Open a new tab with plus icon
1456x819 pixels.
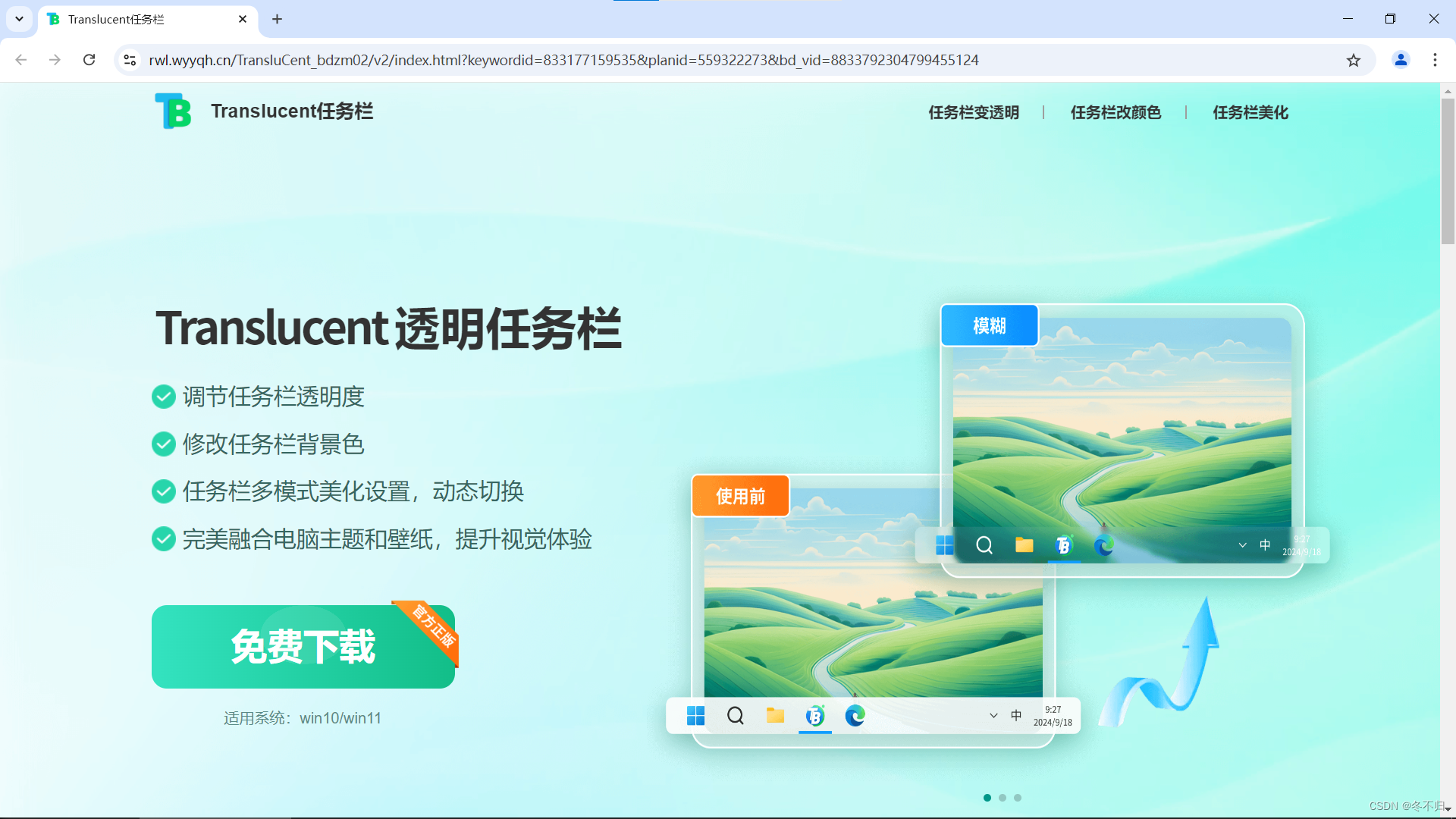point(277,19)
